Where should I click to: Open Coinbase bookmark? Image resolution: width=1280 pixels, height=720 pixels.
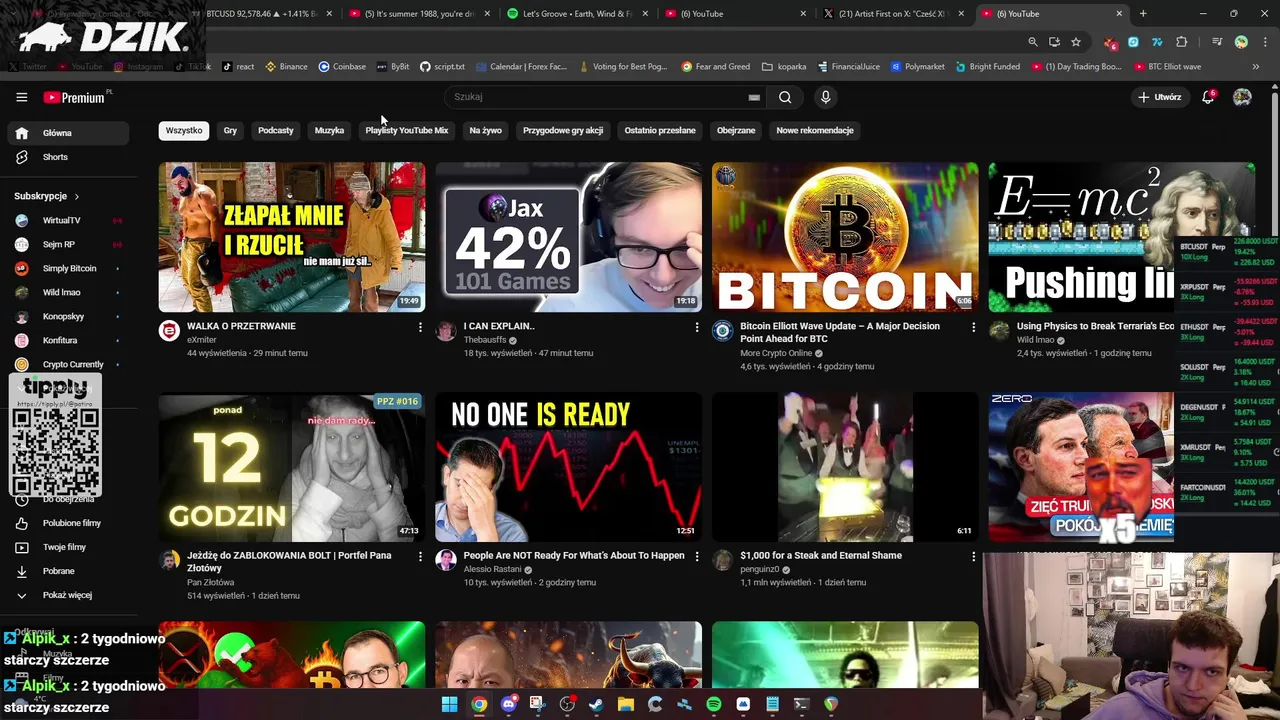[x=342, y=67]
